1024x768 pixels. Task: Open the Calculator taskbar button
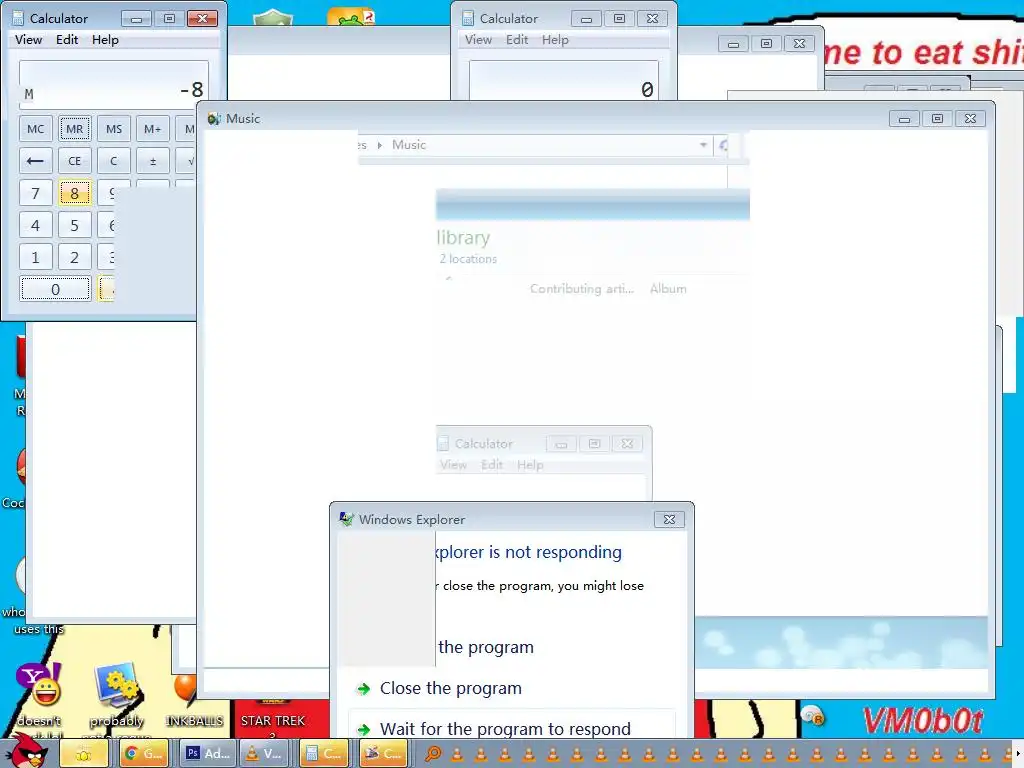tap(324, 754)
